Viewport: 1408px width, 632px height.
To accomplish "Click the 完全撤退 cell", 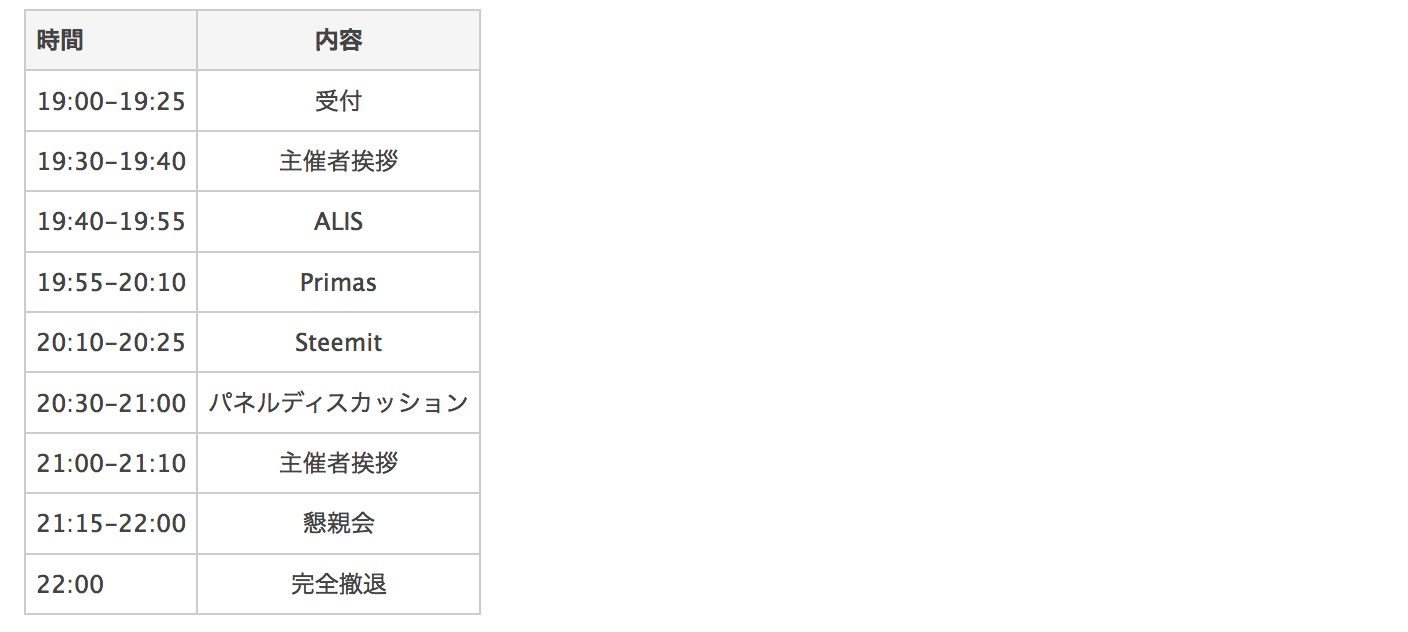I will click(x=338, y=584).
